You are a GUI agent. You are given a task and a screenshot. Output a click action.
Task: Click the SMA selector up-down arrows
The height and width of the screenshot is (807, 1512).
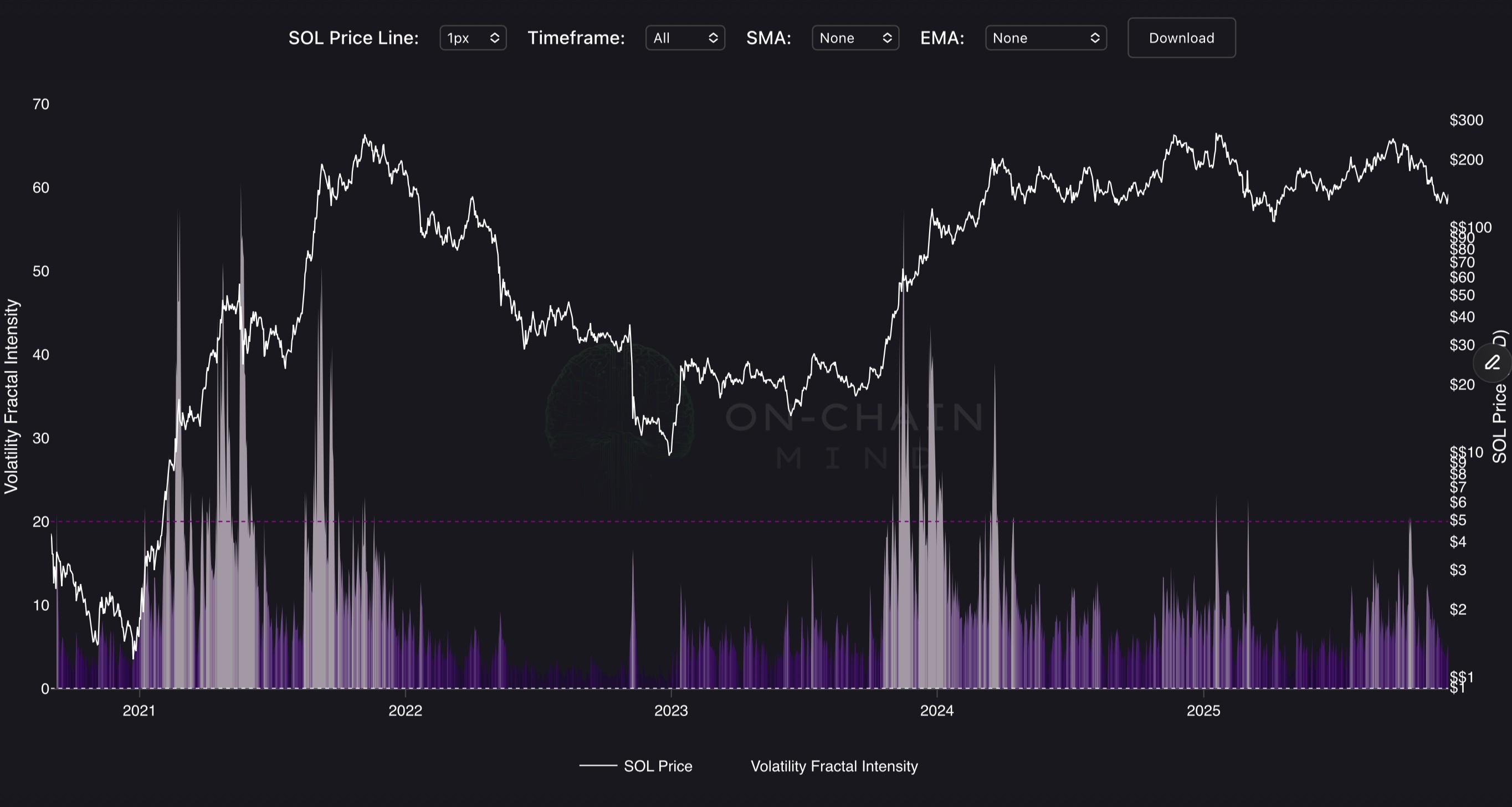click(x=887, y=38)
